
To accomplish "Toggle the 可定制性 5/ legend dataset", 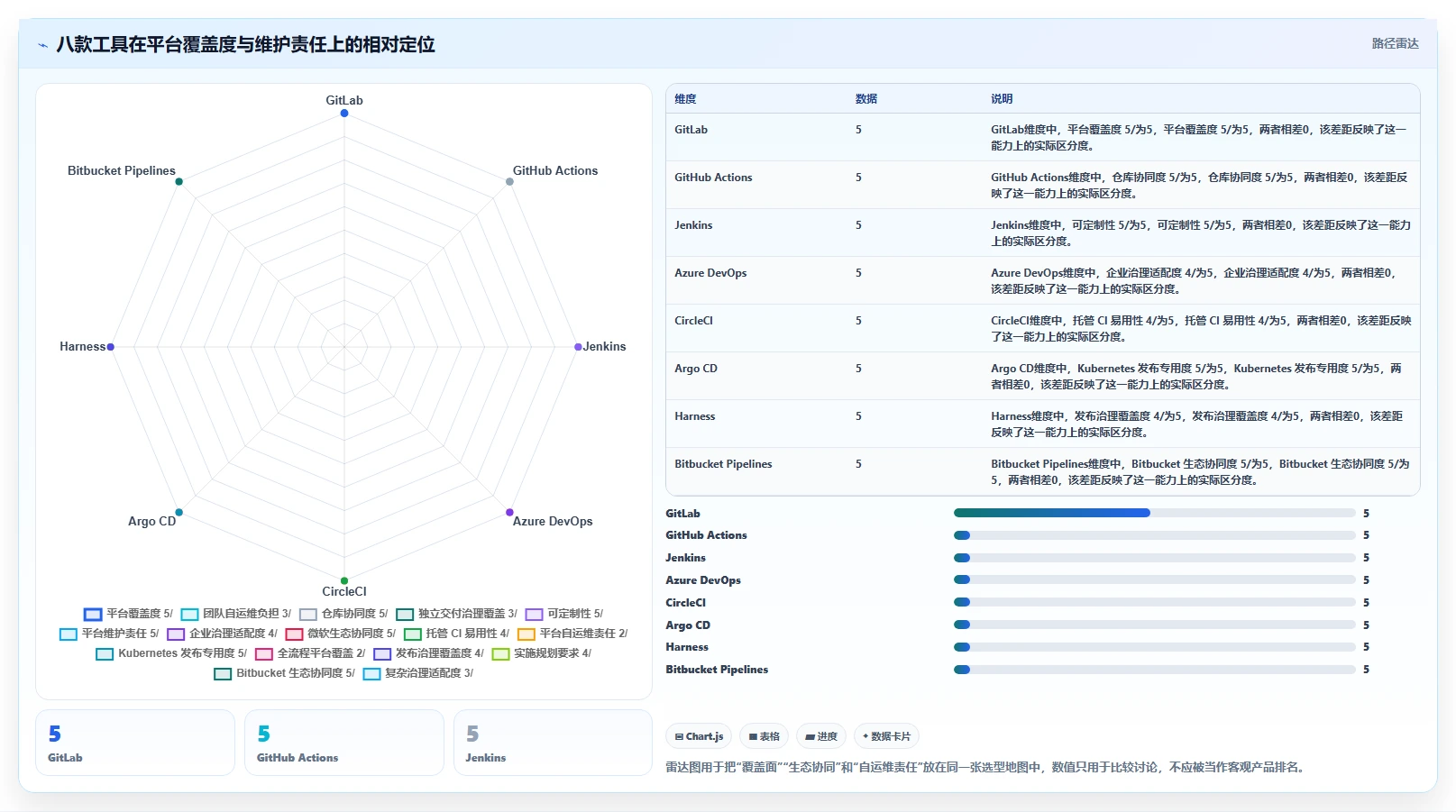I will tap(564, 614).
